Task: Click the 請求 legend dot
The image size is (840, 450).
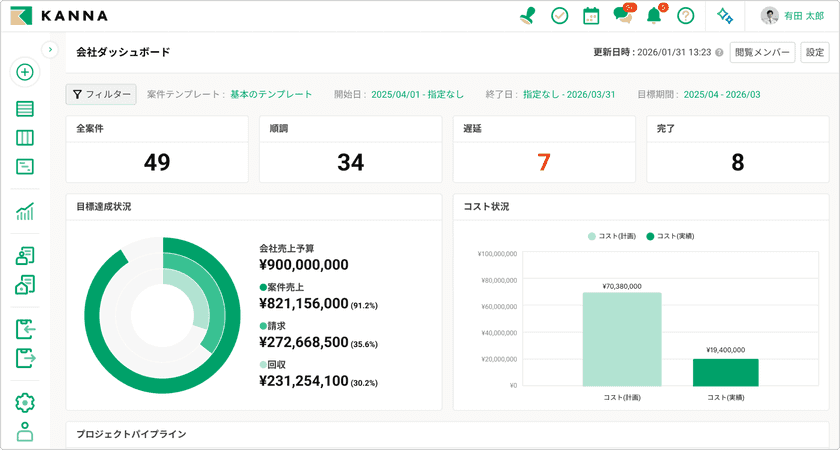Action: [262, 326]
